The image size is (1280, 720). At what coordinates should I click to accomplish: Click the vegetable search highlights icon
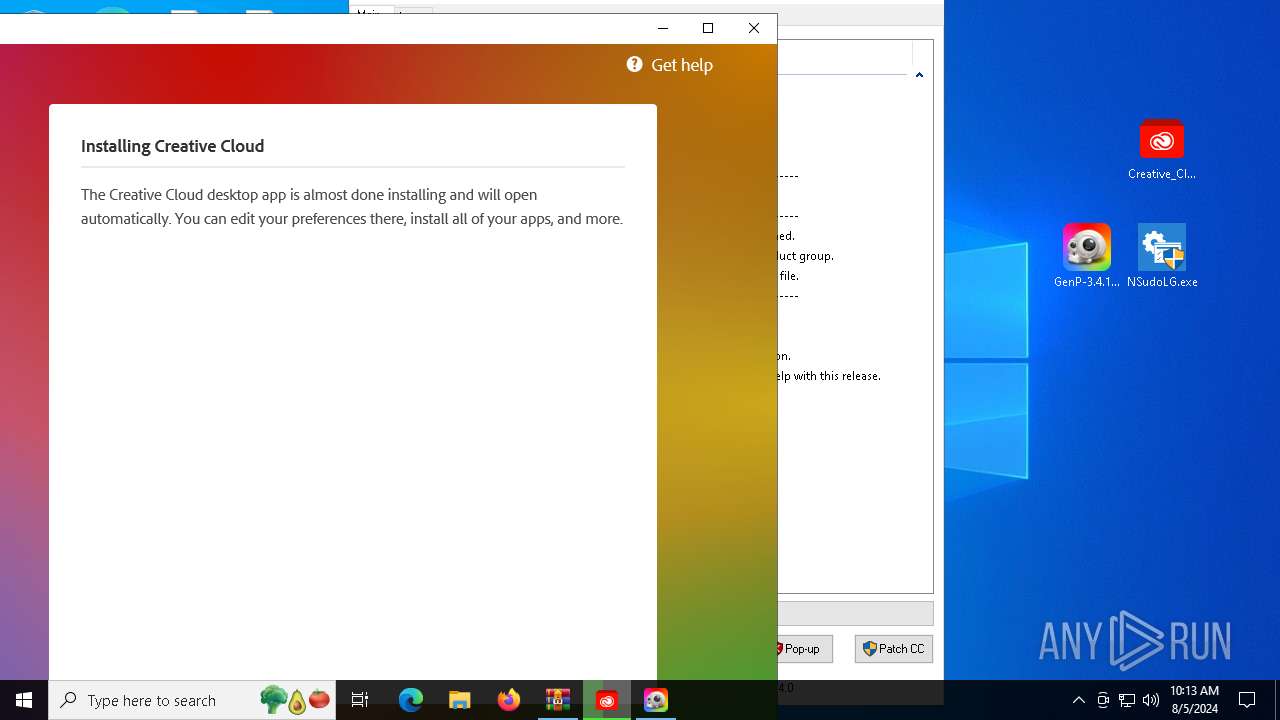pos(295,700)
